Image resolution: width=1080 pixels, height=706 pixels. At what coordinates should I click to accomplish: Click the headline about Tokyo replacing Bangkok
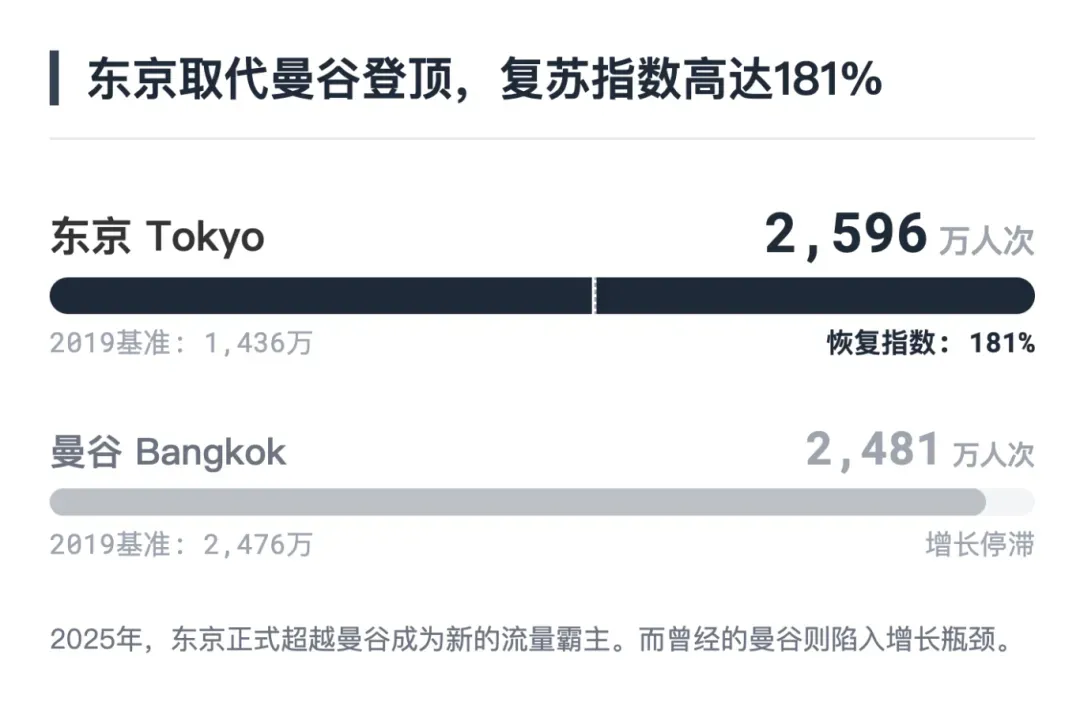pyautogui.click(x=484, y=79)
